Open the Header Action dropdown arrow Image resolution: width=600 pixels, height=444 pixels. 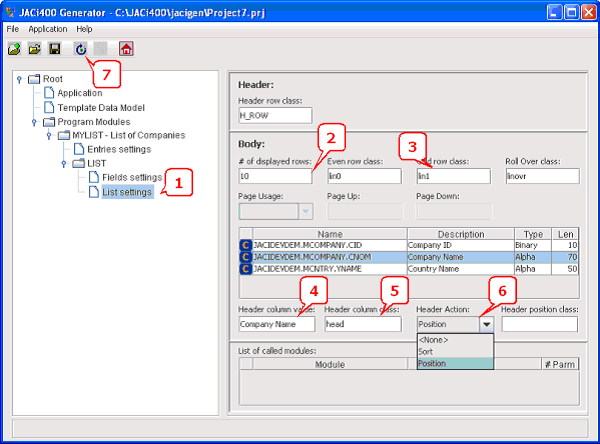[x=485, y=324]
